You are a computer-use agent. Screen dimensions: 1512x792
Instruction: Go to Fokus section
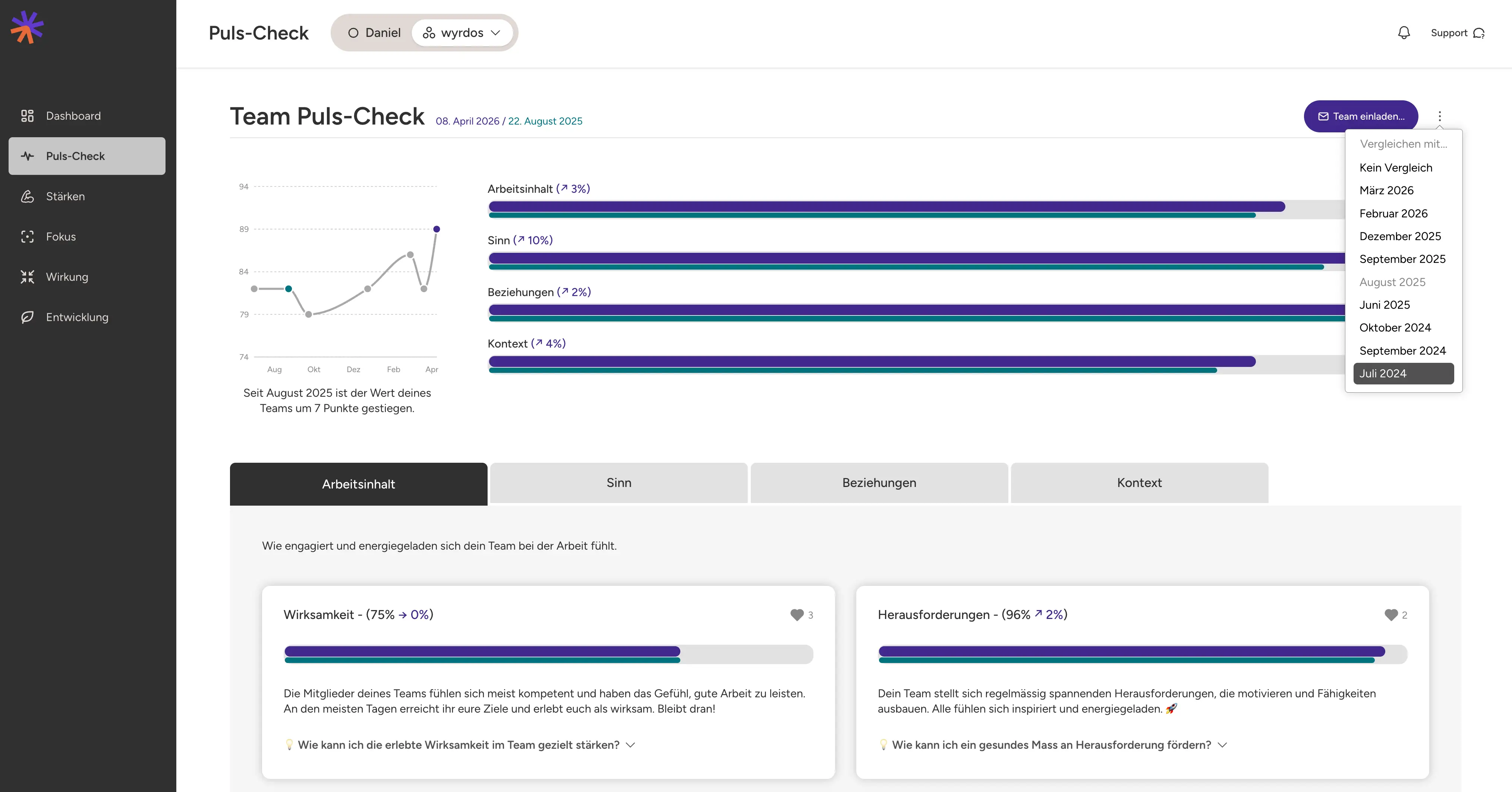87,237
